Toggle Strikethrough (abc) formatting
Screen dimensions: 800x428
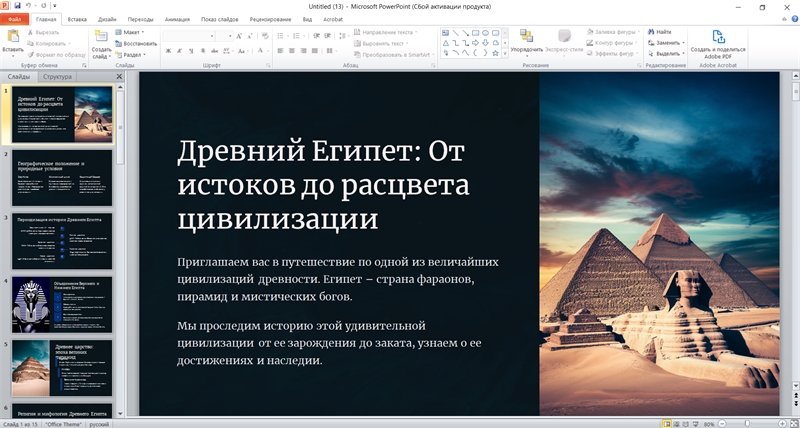214,51
